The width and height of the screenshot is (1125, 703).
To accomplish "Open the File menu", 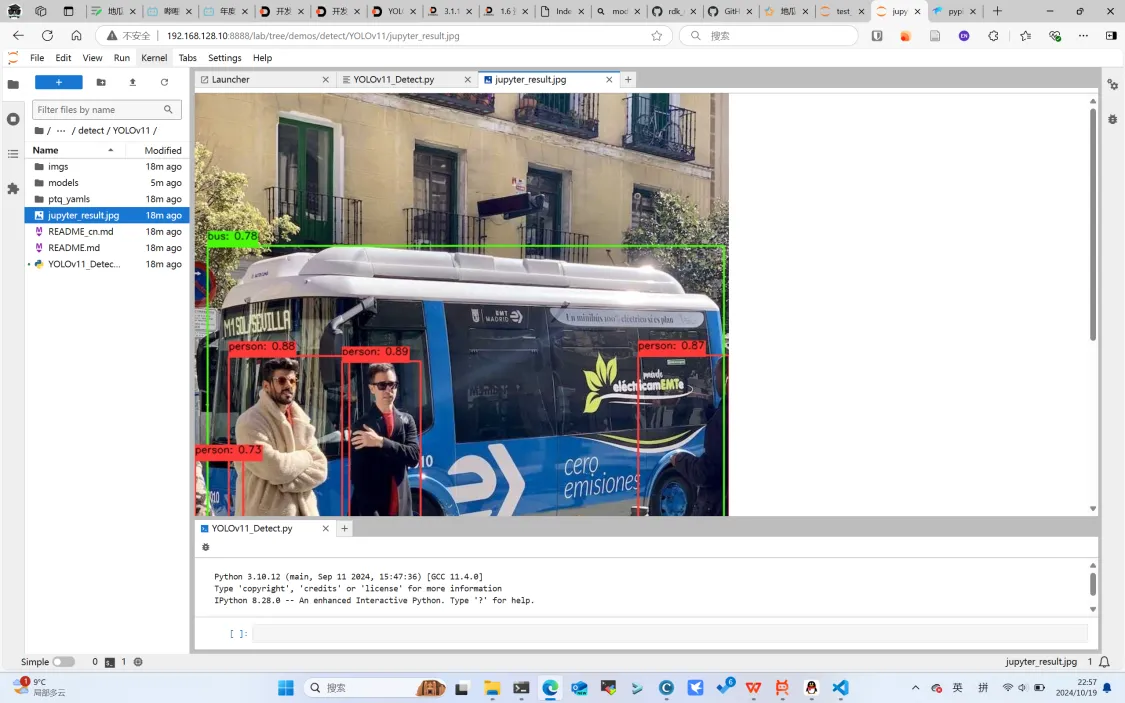I will (37, 58).
